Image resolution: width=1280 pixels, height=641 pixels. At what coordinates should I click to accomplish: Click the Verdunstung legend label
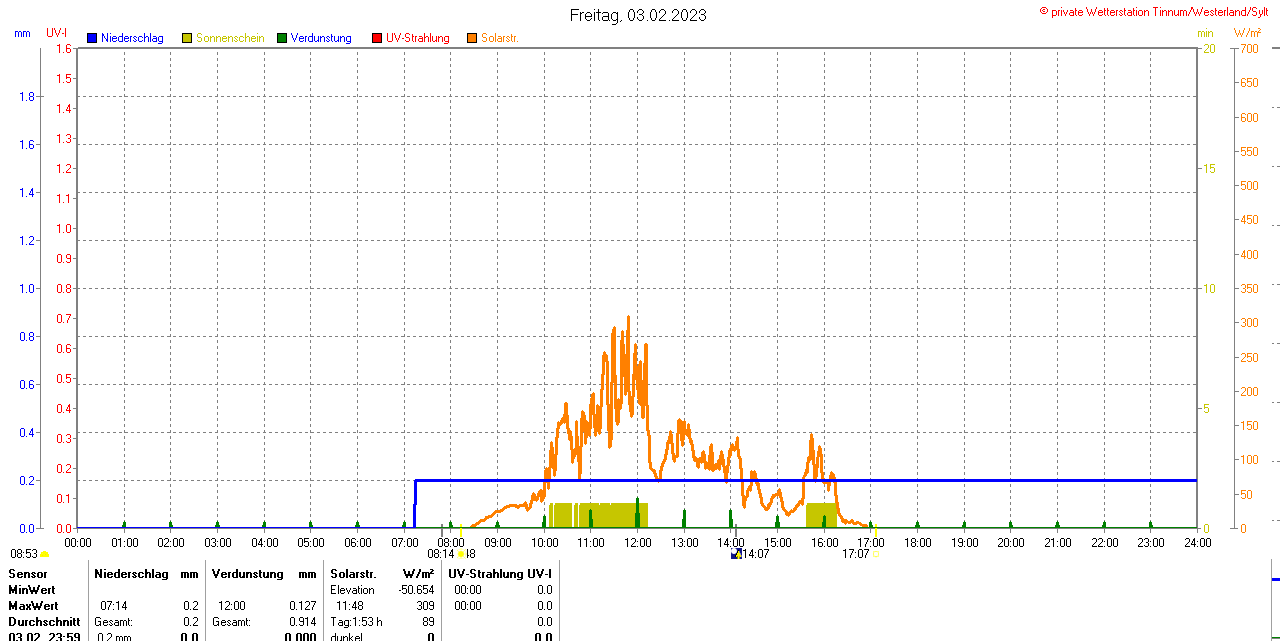(x=321, y=38)
